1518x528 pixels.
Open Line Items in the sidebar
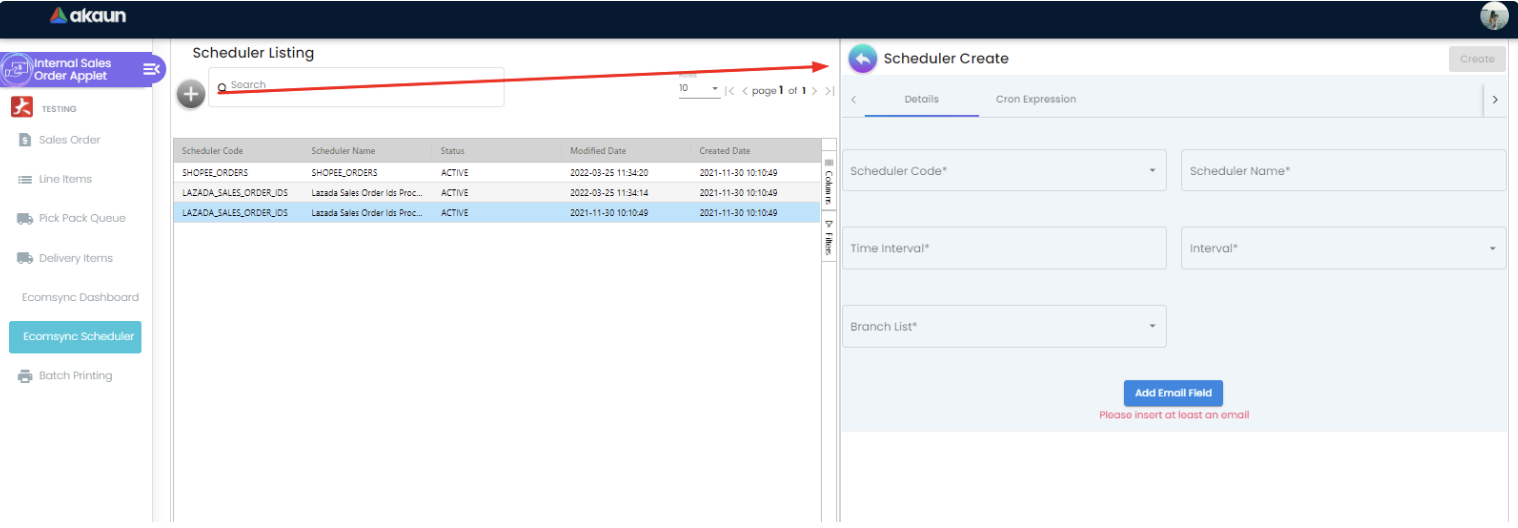(65, 179)
